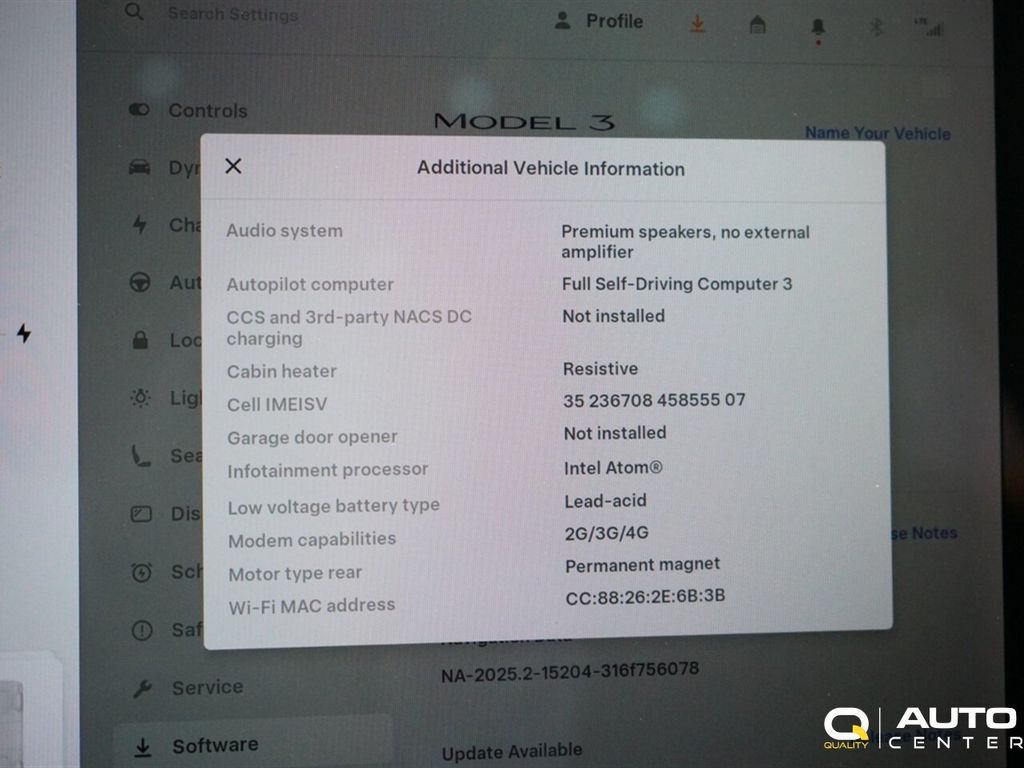Click the Safety exclamation icon in the sidebar
The width and height of the screenshot is (1024, 768).
pyautogui.click(x=140, y=630)
